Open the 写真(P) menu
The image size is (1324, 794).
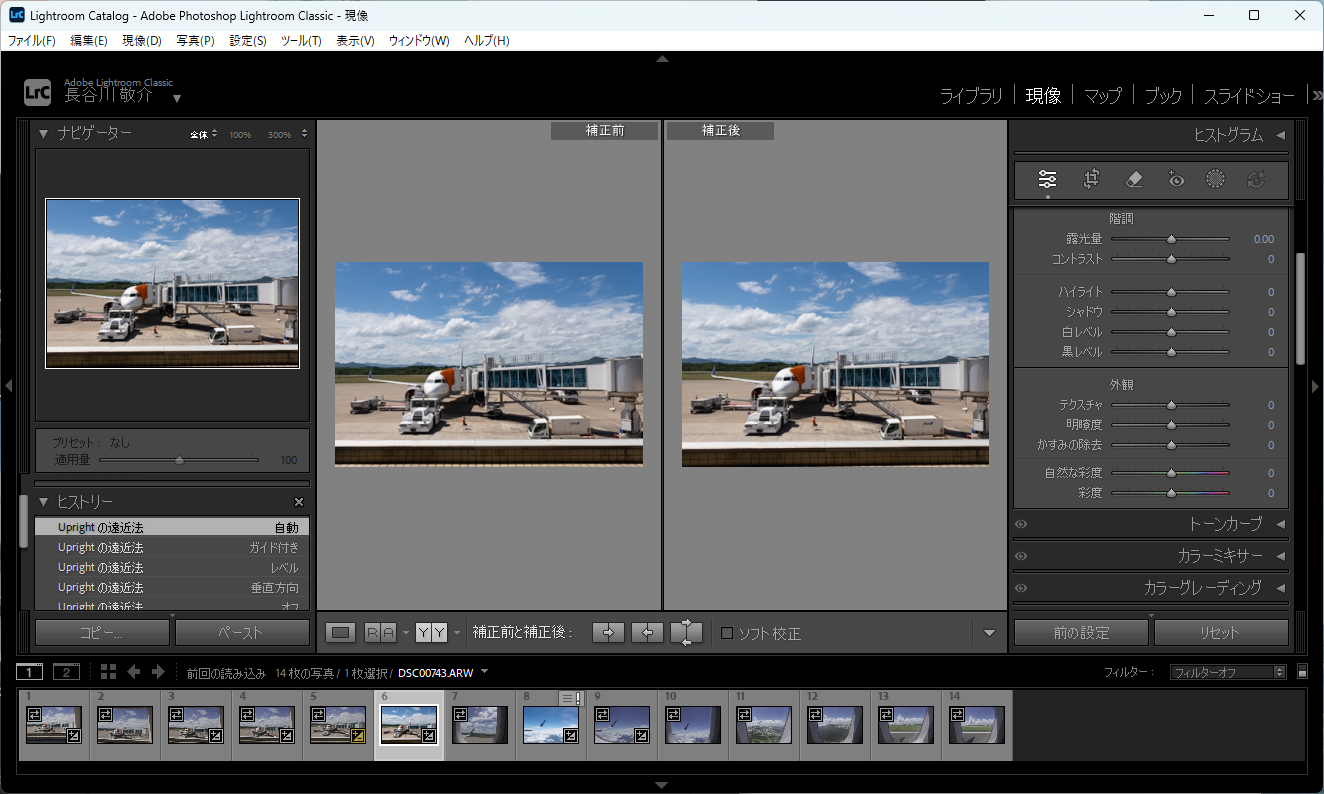tap(195, 41)
